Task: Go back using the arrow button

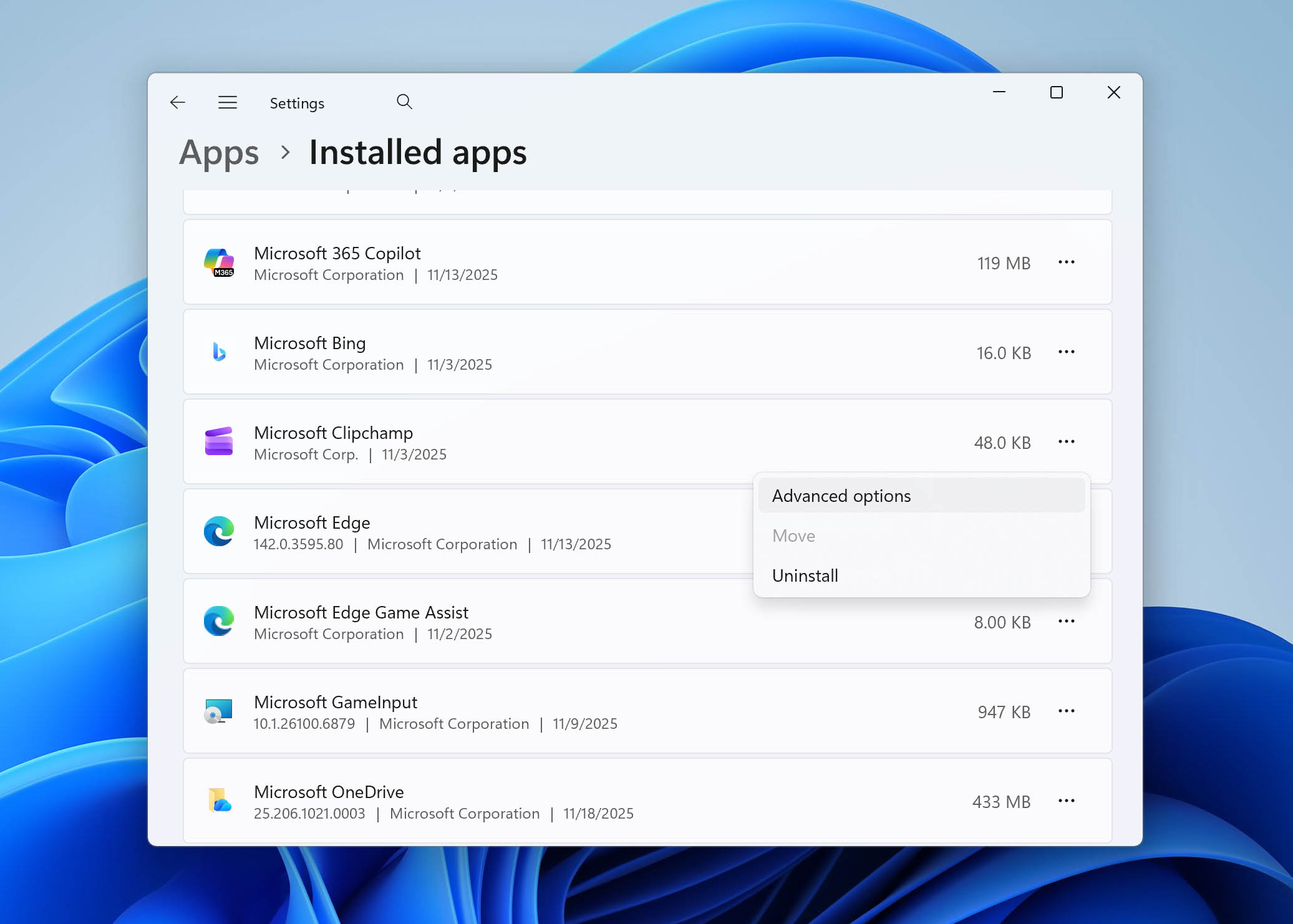Action: point(178,102)
